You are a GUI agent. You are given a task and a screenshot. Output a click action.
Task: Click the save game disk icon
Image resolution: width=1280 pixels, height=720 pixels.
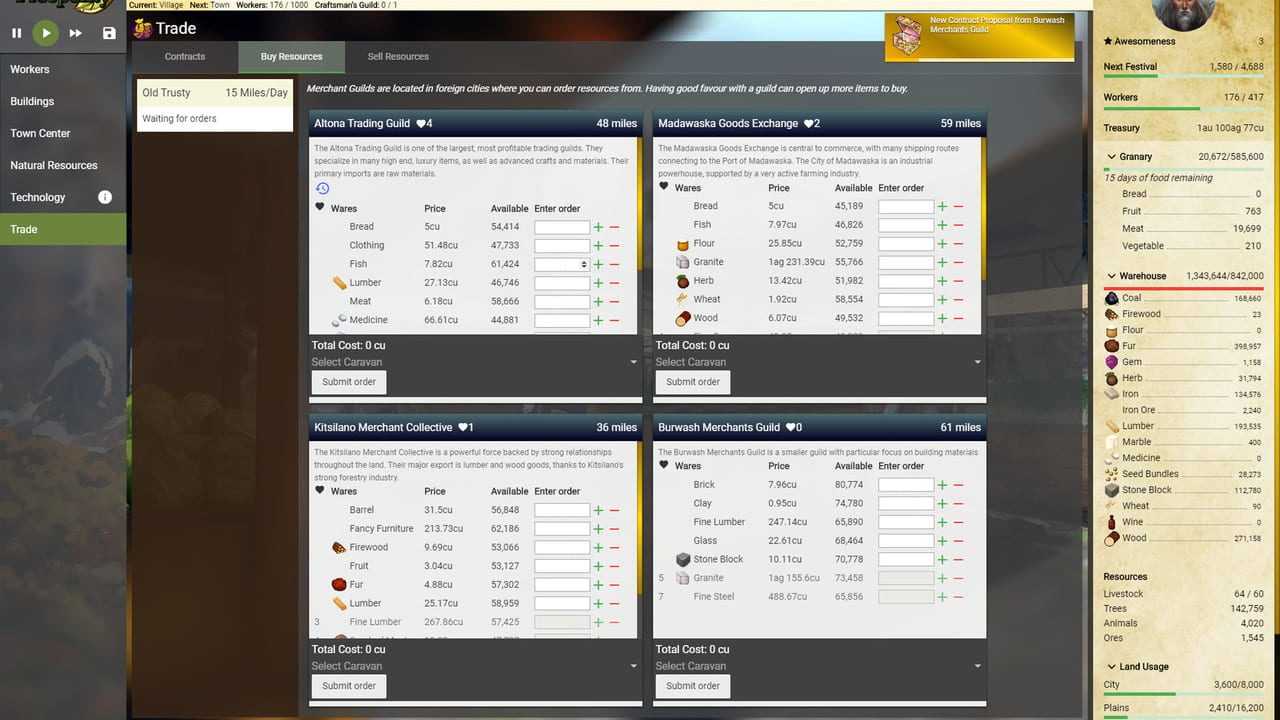pyautogui.click(x=109, y=33)
